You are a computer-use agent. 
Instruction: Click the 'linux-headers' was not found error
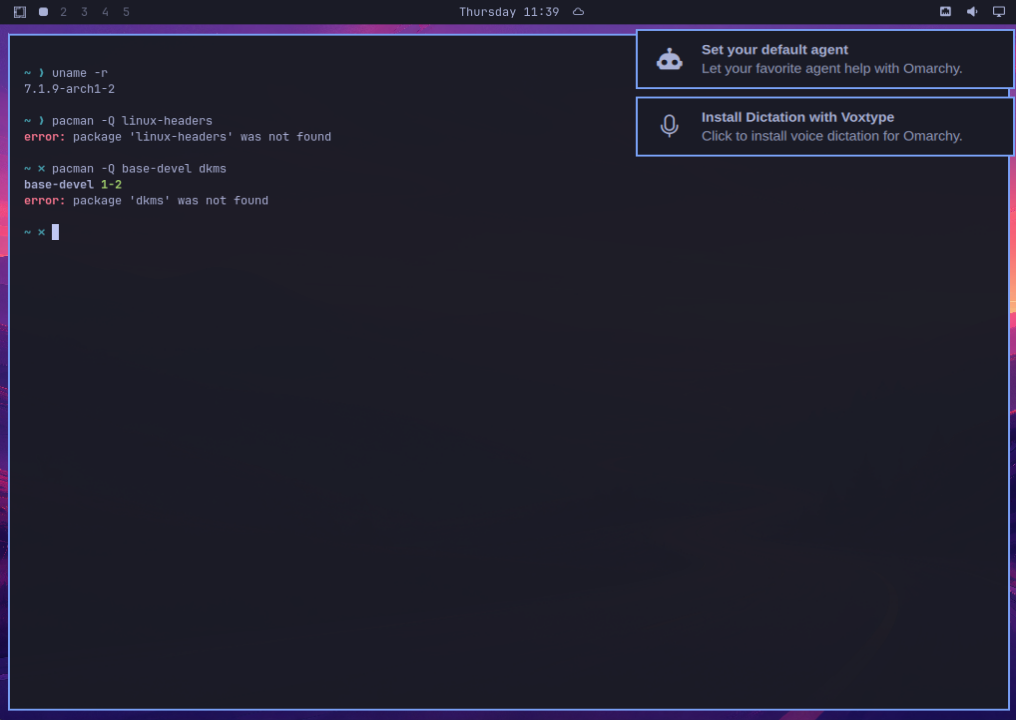click(x=178, y=137)
